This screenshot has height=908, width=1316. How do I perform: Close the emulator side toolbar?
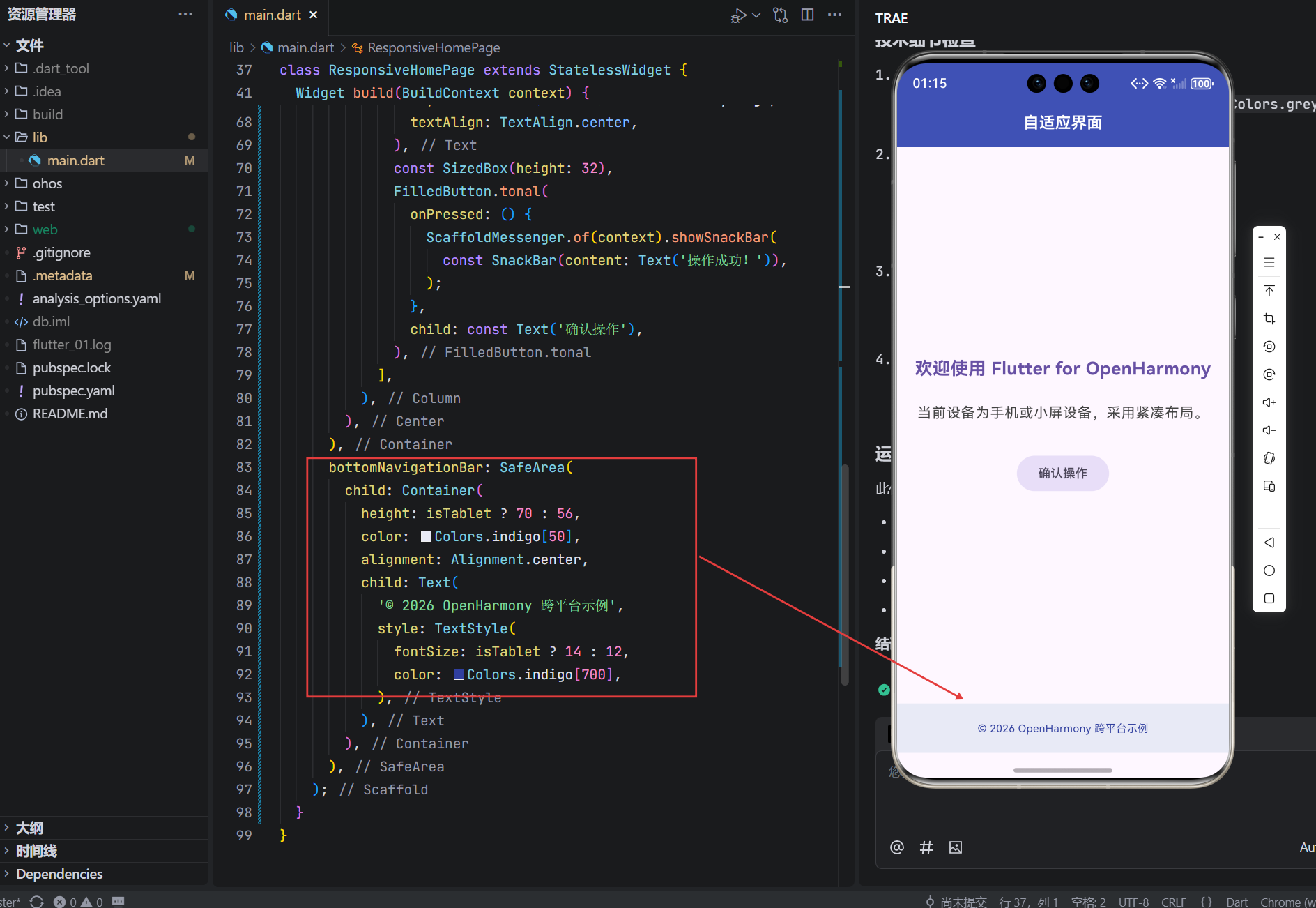click(x=1277, y=237)
